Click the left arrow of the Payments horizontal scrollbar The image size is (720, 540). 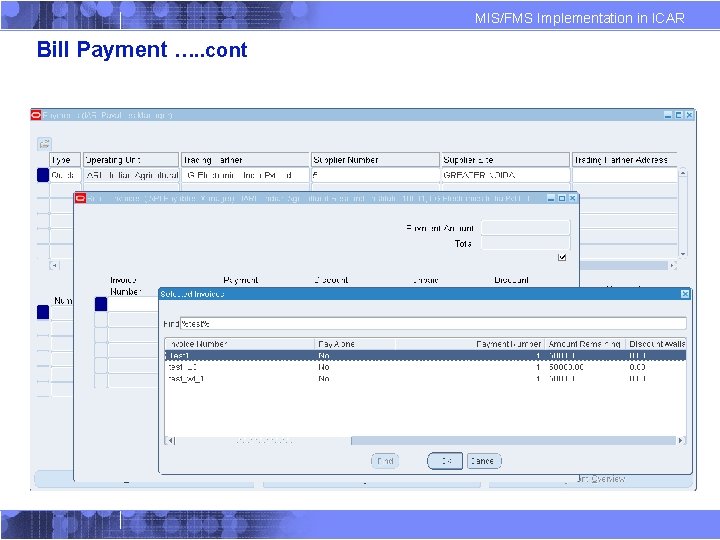(54, 265)
